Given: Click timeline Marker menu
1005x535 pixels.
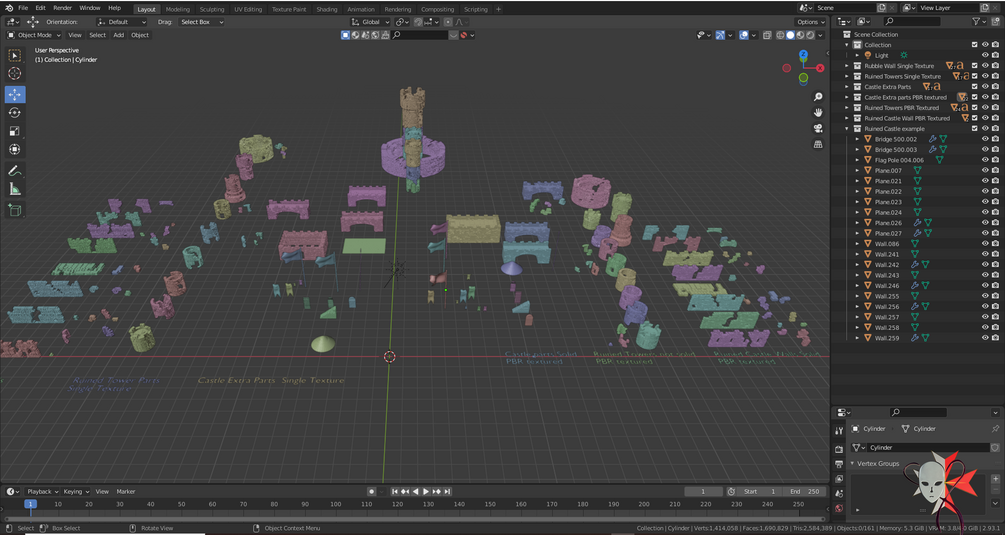Looking at the screenshot, I should point(126,491).
